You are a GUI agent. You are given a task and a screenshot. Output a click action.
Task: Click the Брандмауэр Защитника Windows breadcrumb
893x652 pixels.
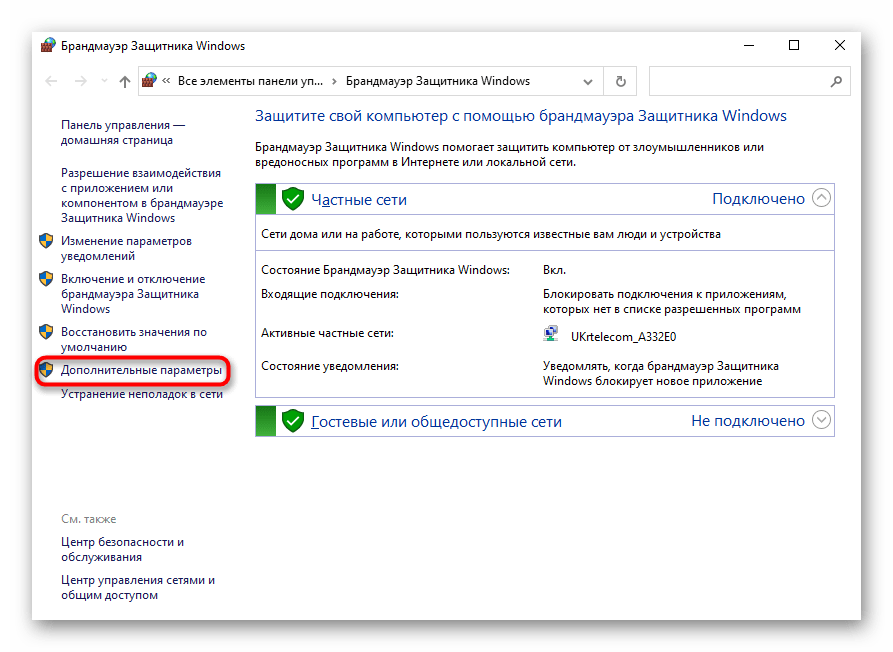tap(437, 81)
